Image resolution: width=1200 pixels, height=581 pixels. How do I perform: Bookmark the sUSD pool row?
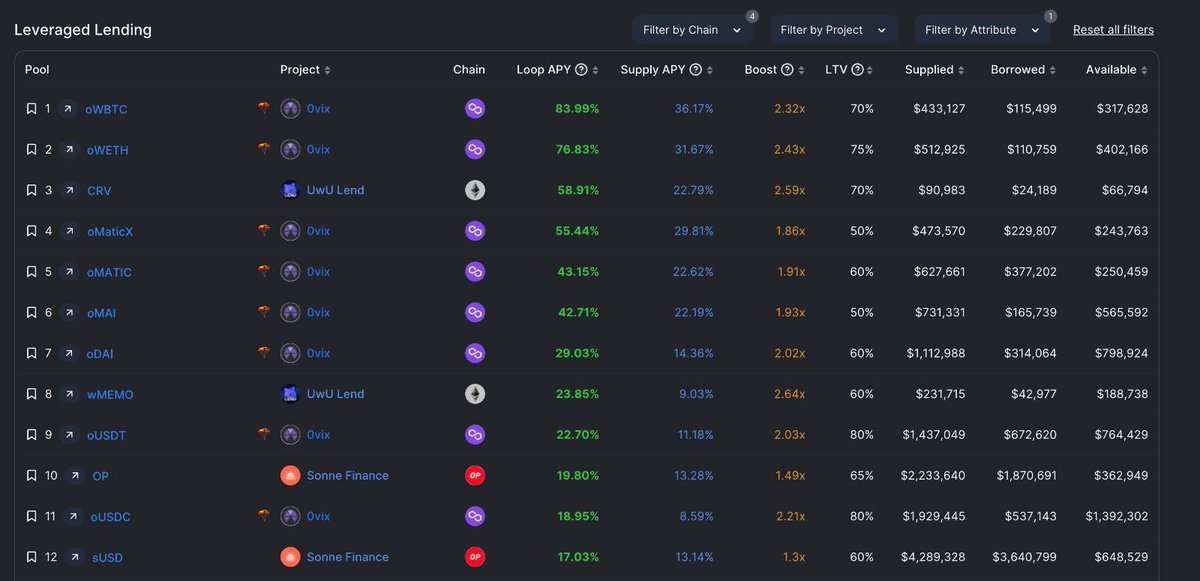(31, 557)
